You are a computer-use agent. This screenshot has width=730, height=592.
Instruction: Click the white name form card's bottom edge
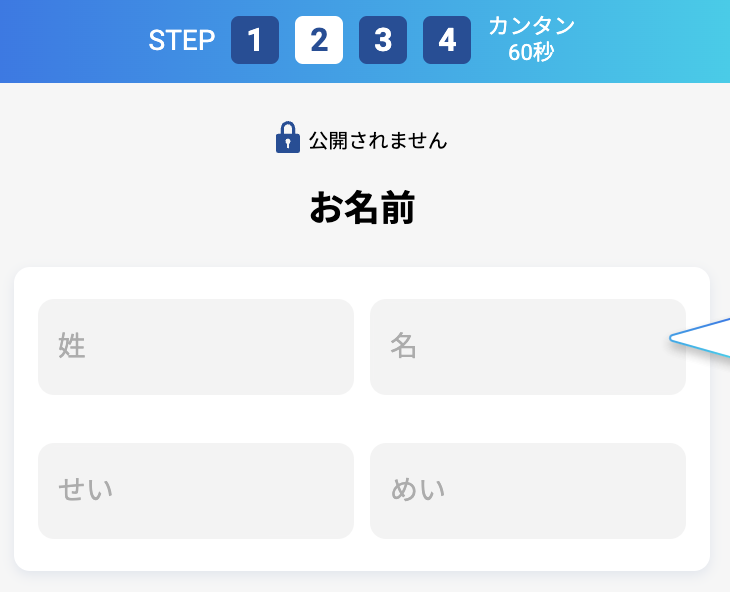[362, 566]
